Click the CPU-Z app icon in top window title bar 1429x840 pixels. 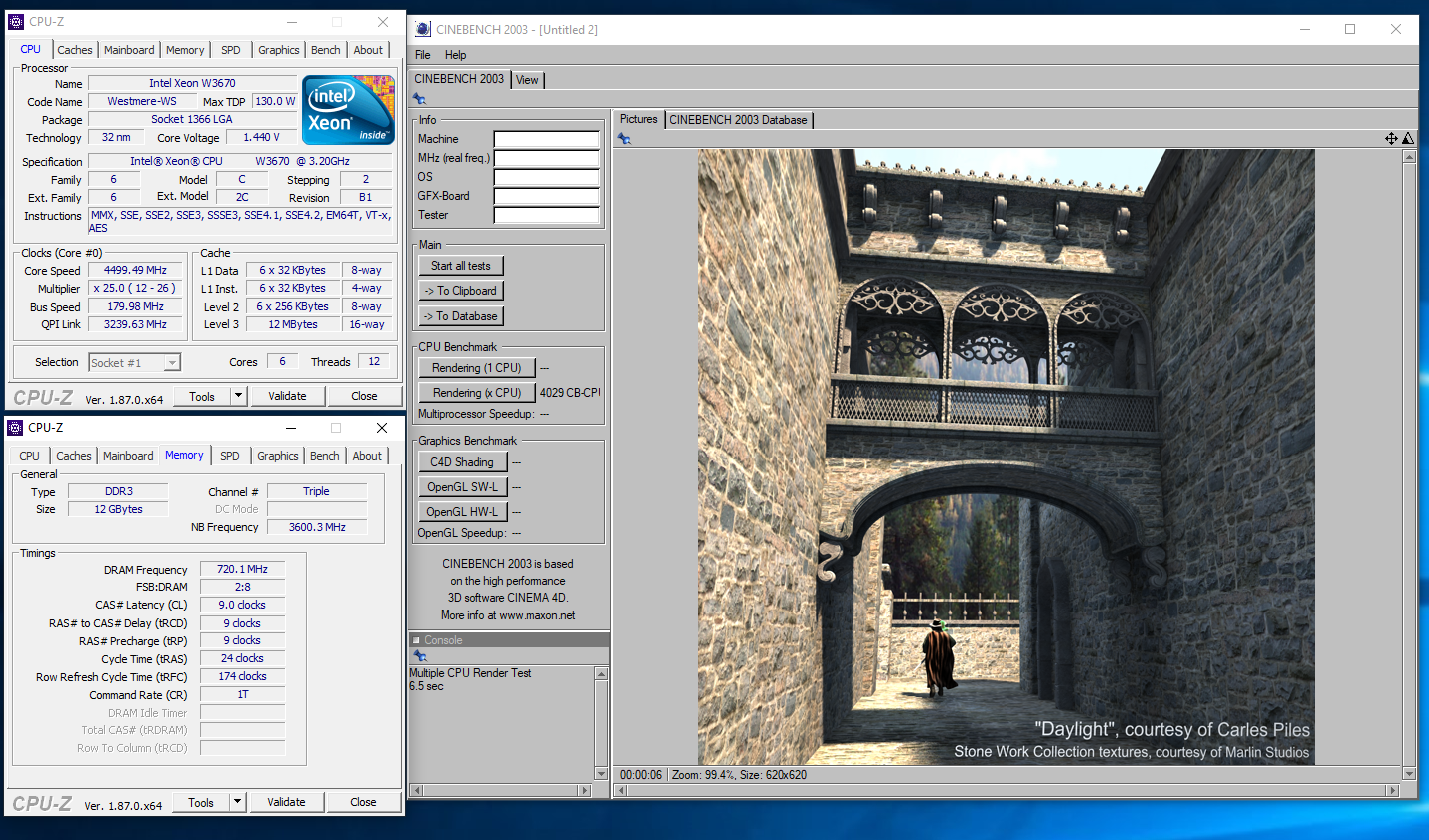pos(15,22)
